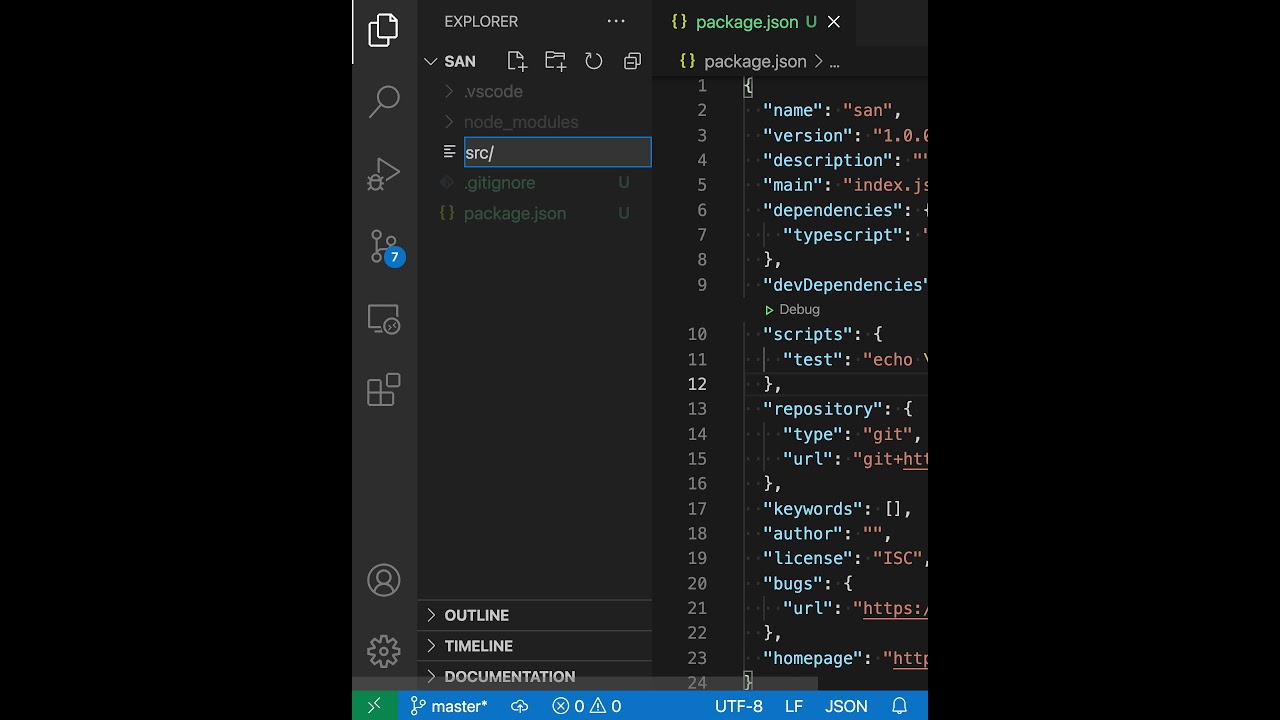Open the Manage settings gear
Viewport: 1280px width, 720px height.
[x=384, y=651]
